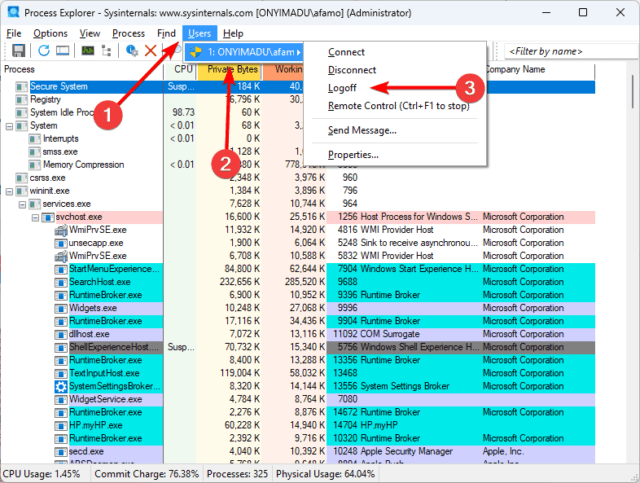Click the System Information toolbar icon
Image resolution: width=640 pixels, height=483 pixels.
pos(88,51)
